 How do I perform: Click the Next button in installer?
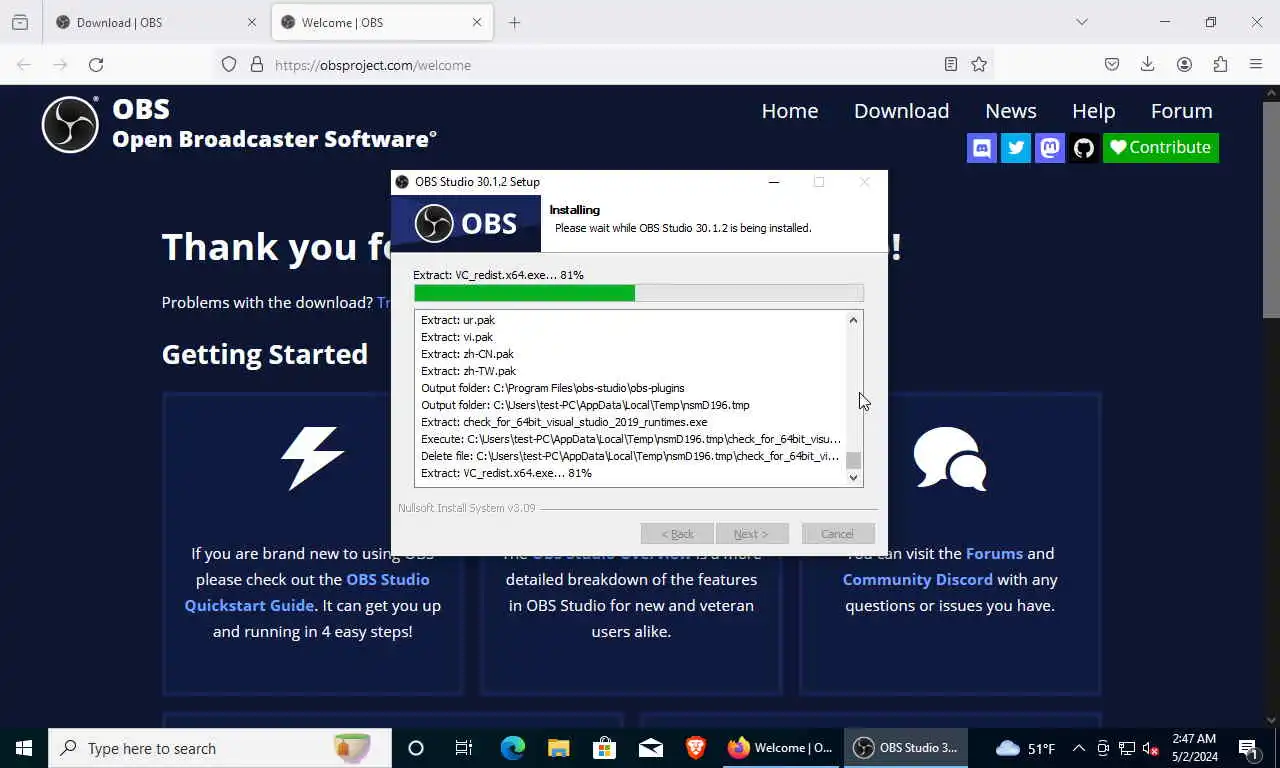752,534
